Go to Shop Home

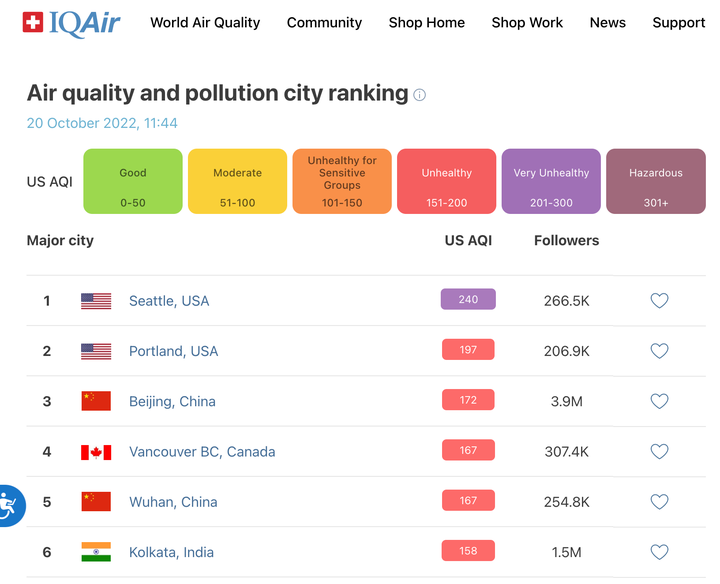click(x=427, y=22)
